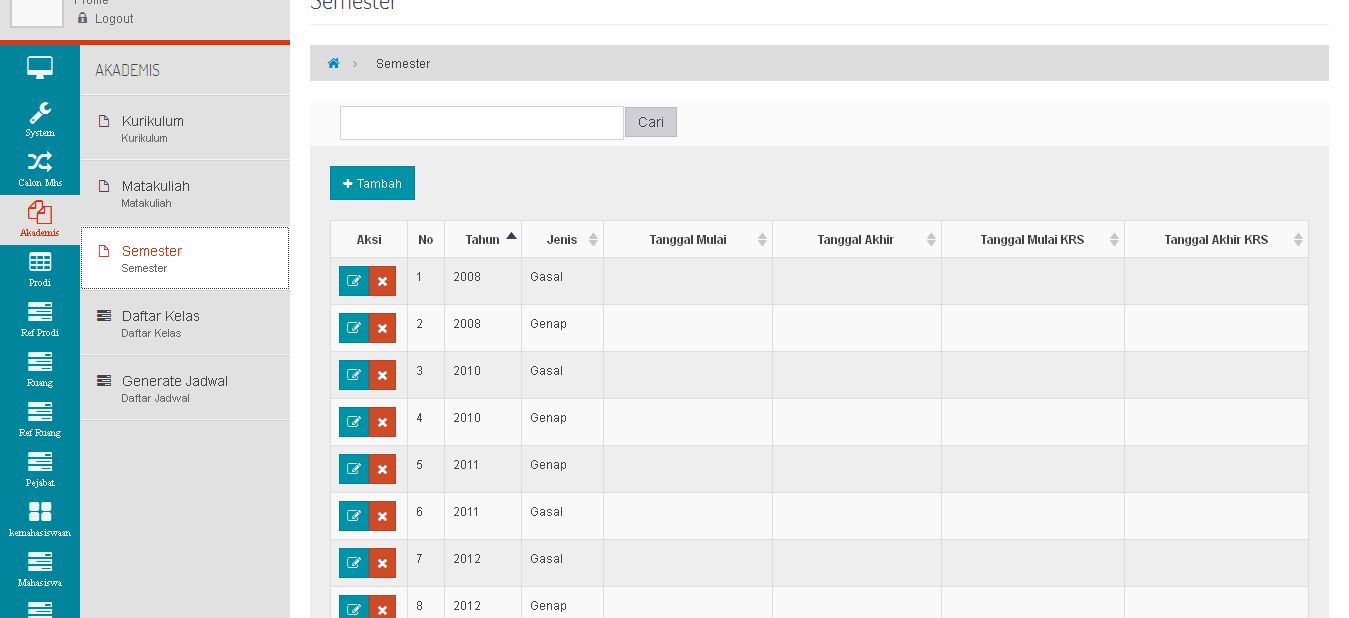Screen dimensions: 1349x618
Task: Sort table by Jenis column
Action: (562, 240)
